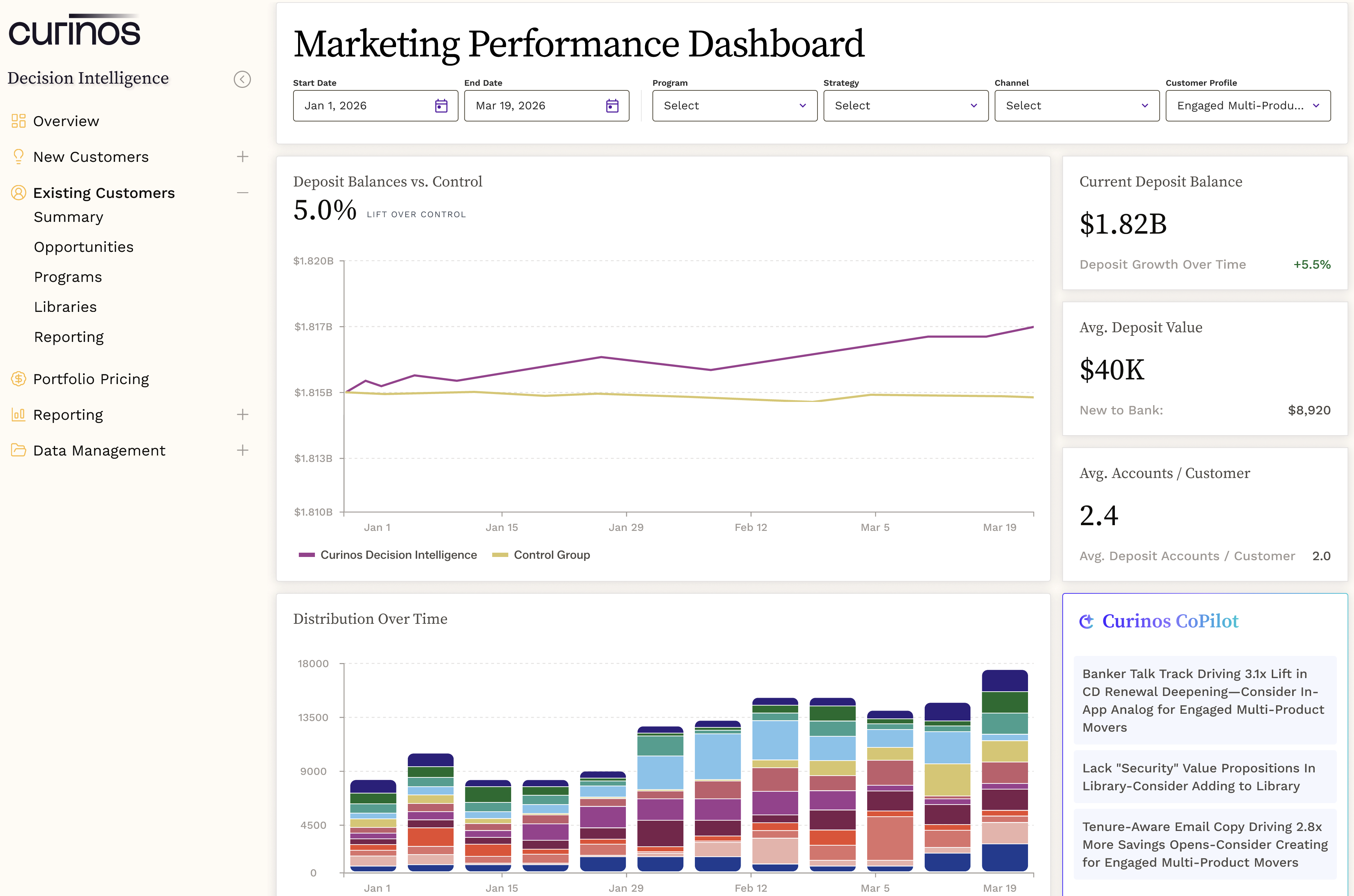Click the Reporting bar-chart icon
1354x896 pixels.
tap(18, 414)
